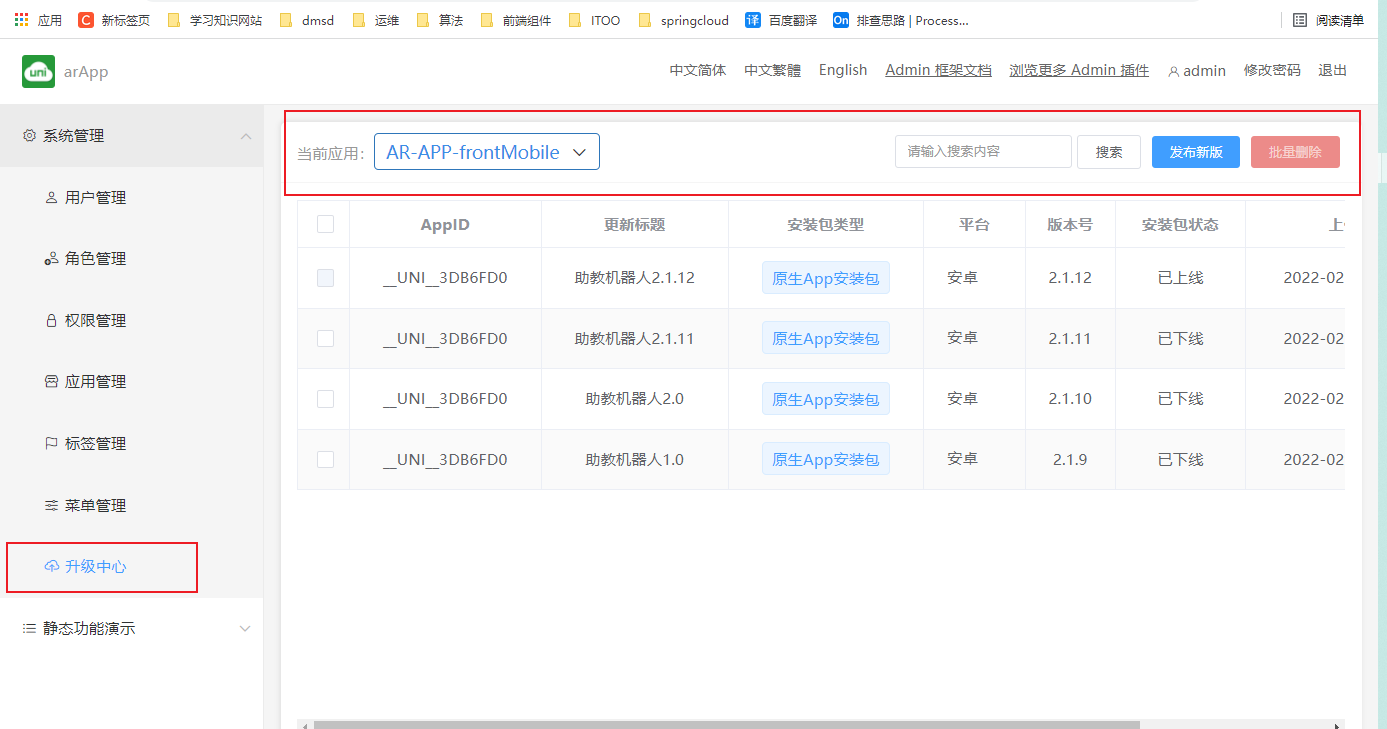Go to 标签管理 in the sidebar
This screenshot has height=729, width=1387.
click(x=95, y=444)
